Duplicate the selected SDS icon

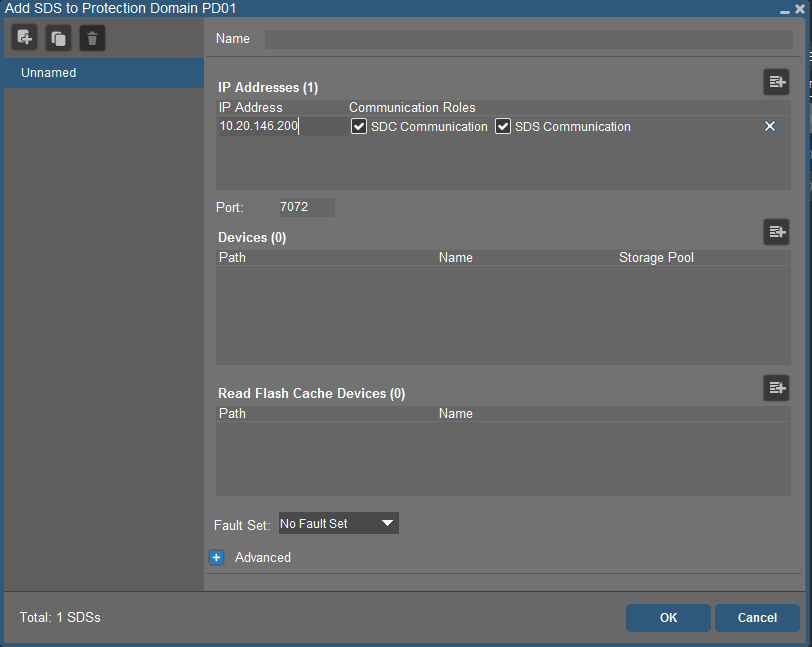pos(58,38)
